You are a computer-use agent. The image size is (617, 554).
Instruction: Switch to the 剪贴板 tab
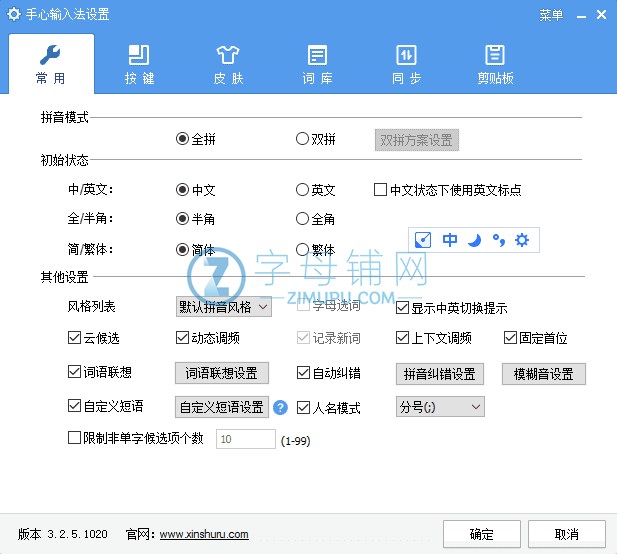[x=495, y=65]
